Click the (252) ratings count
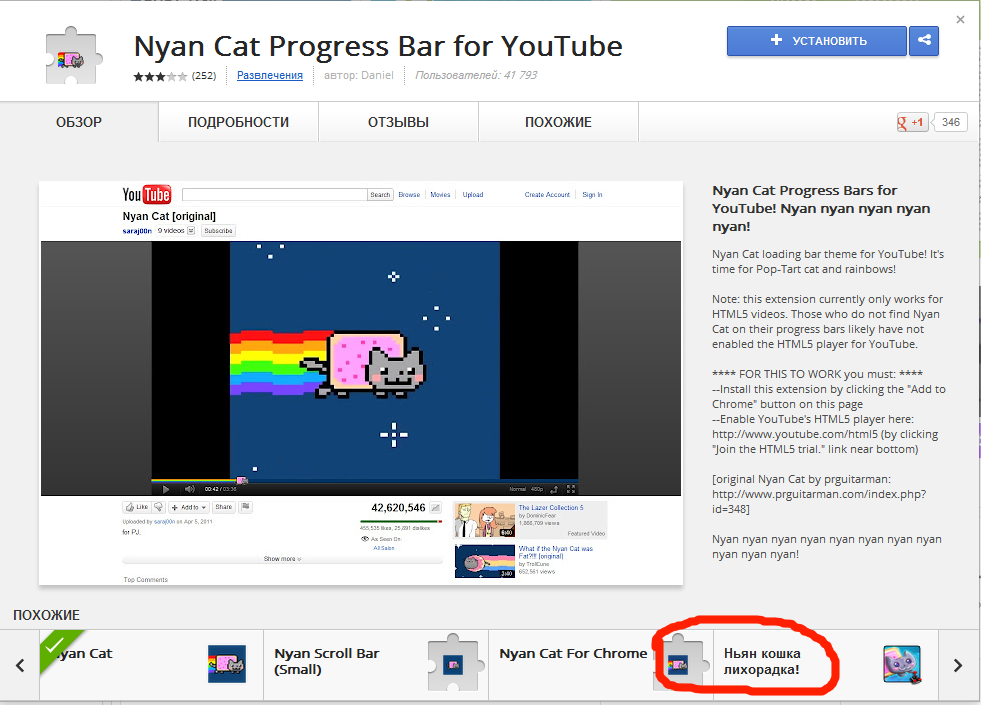 point(204,76)
